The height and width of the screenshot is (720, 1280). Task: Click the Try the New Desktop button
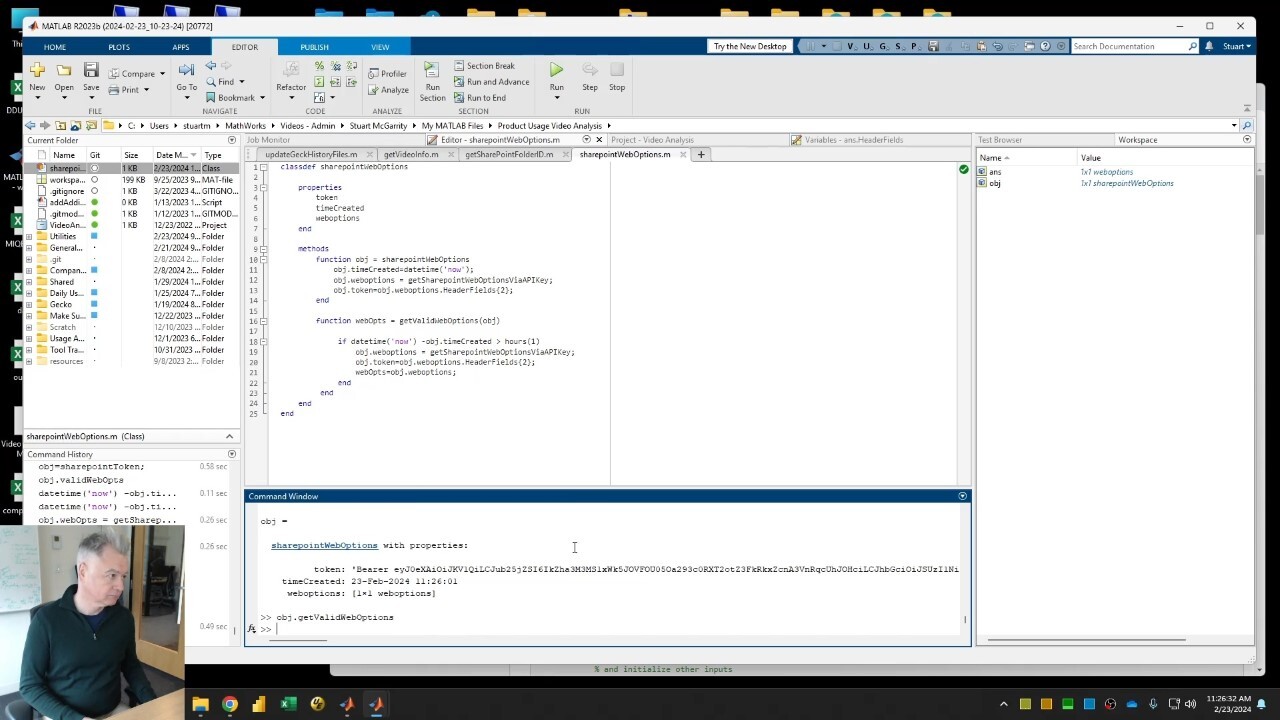[750, 46]
